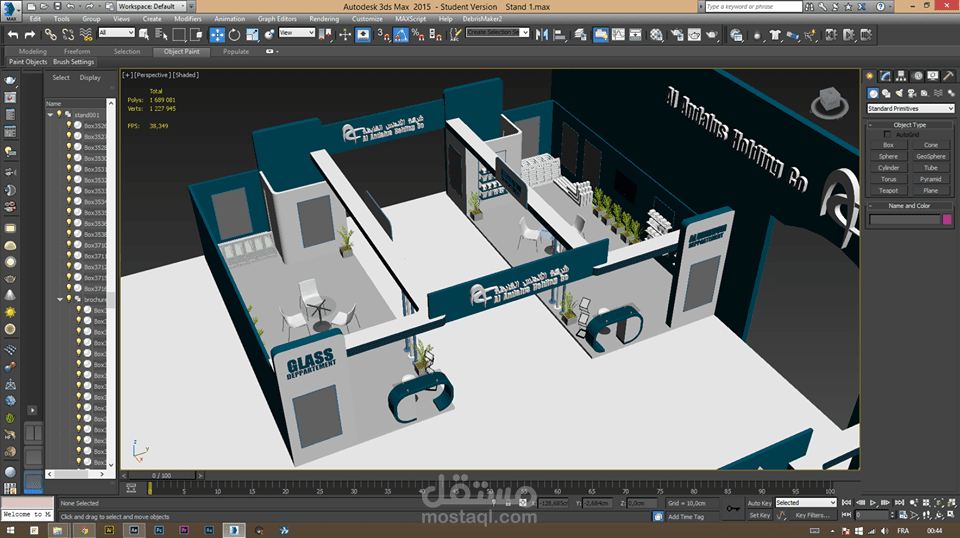Collapse the brochure group tree node
Screen dimensions: 960x538
[x=59, y=299]
